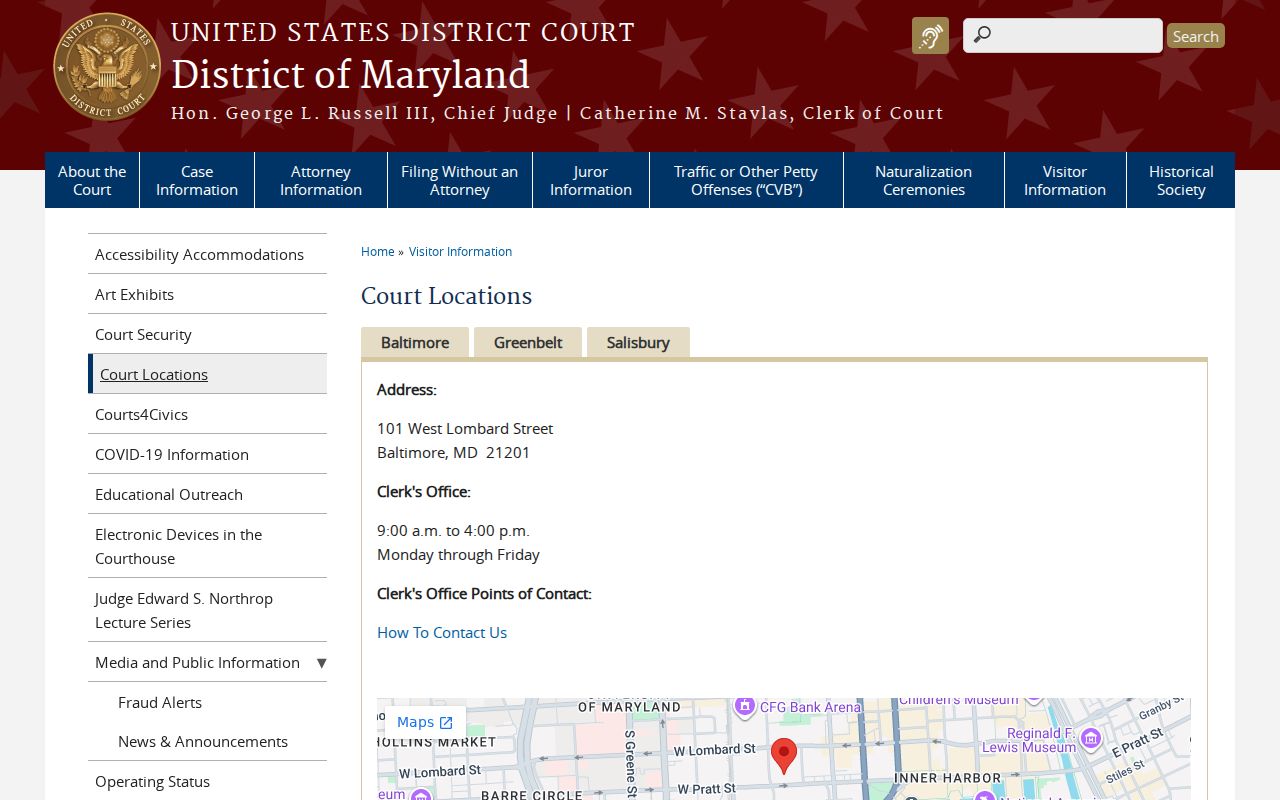Click the Search button

(x=1196, y=36)
